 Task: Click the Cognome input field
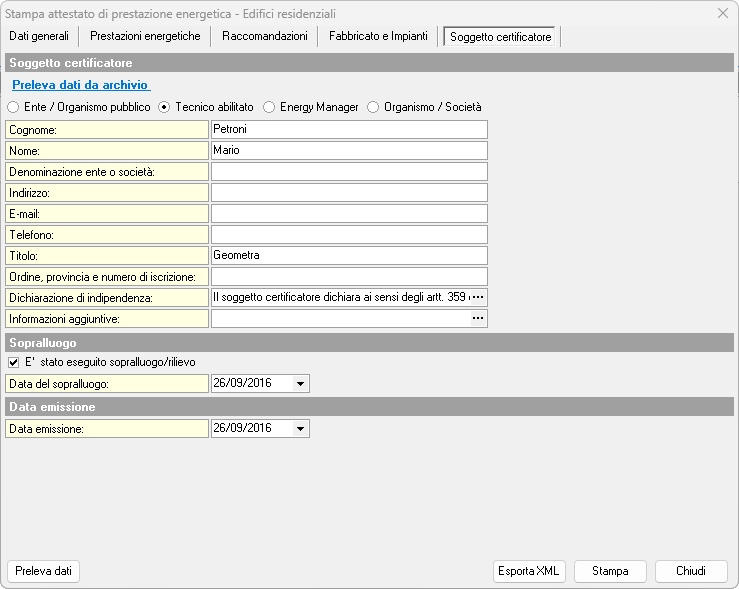point(348,129)
